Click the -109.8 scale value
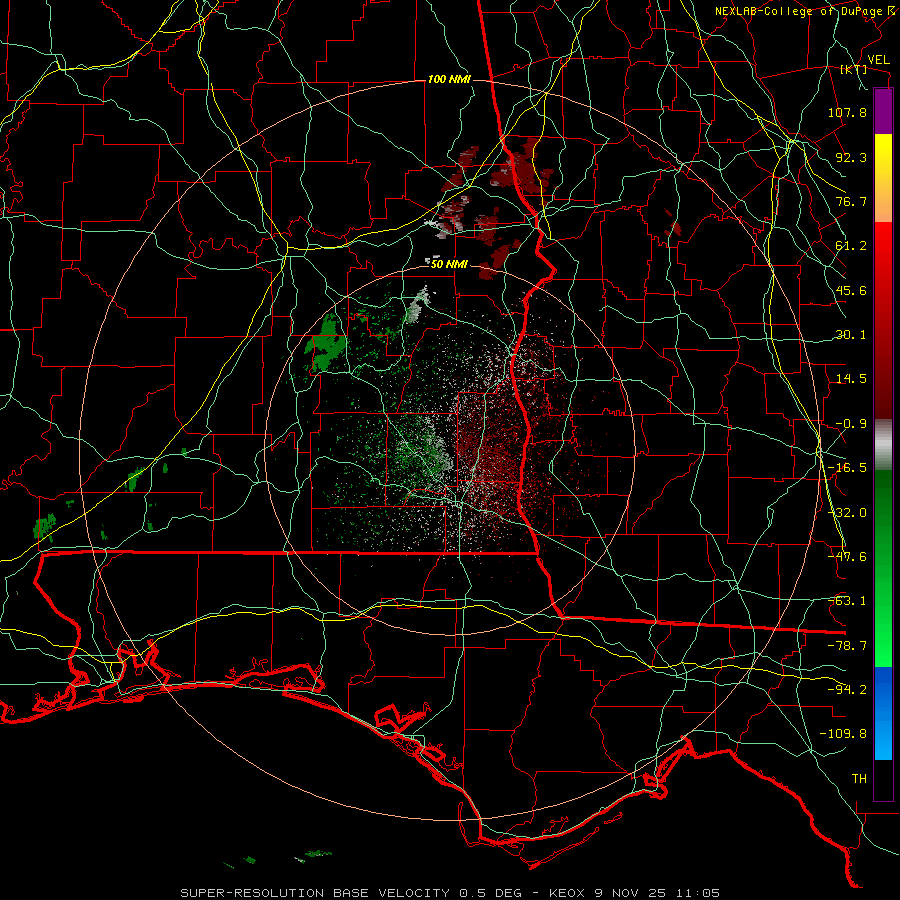 (843, 734)
